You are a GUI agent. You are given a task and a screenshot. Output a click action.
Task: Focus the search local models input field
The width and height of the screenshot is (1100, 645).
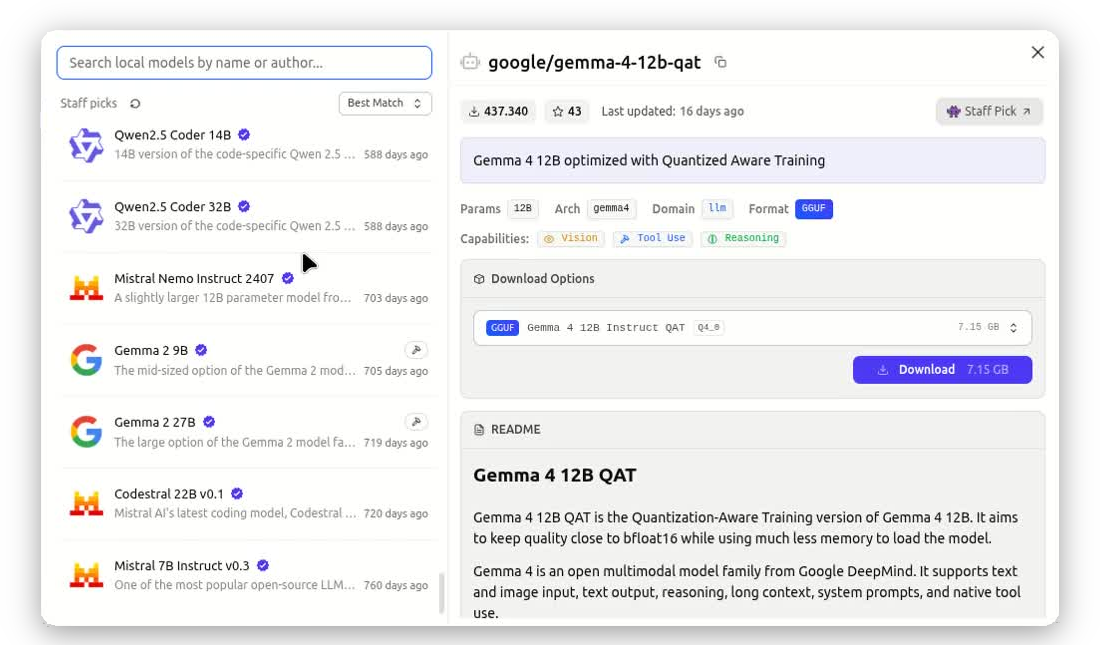(x=244, y=62)
